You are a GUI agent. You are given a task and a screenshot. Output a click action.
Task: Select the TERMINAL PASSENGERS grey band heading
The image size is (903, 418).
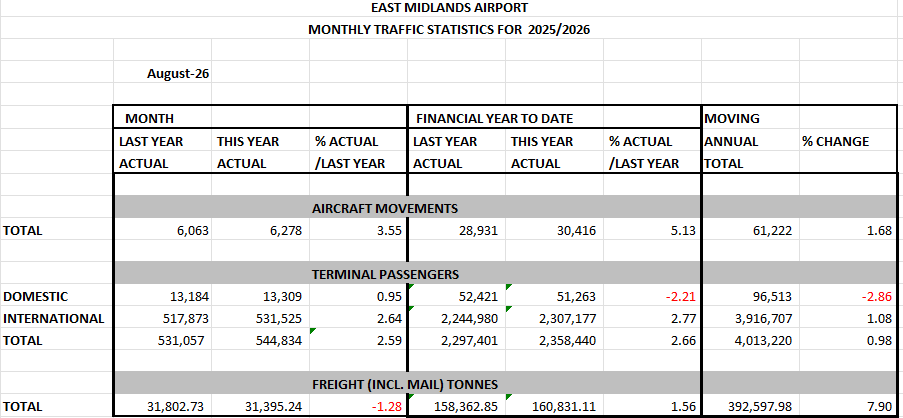[385, 275]
